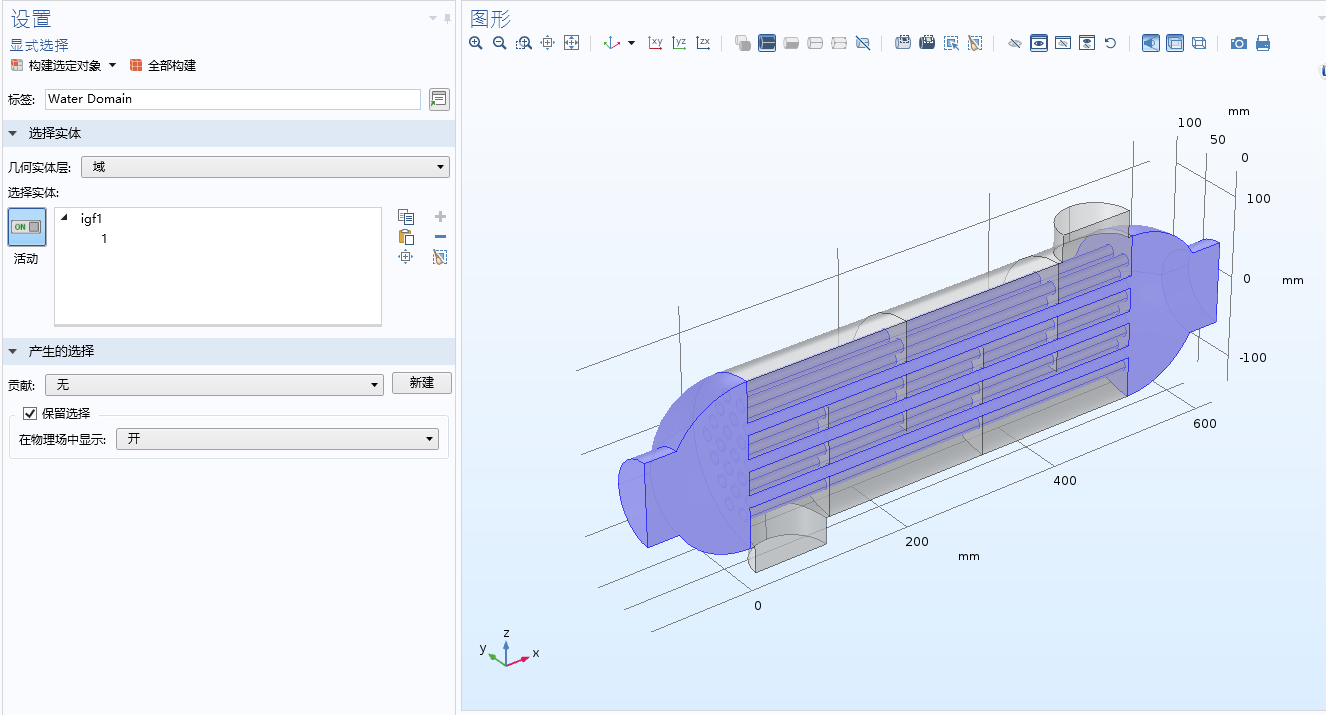Select points entity level icon
The image size is (1326, 715).
[839, 43]
